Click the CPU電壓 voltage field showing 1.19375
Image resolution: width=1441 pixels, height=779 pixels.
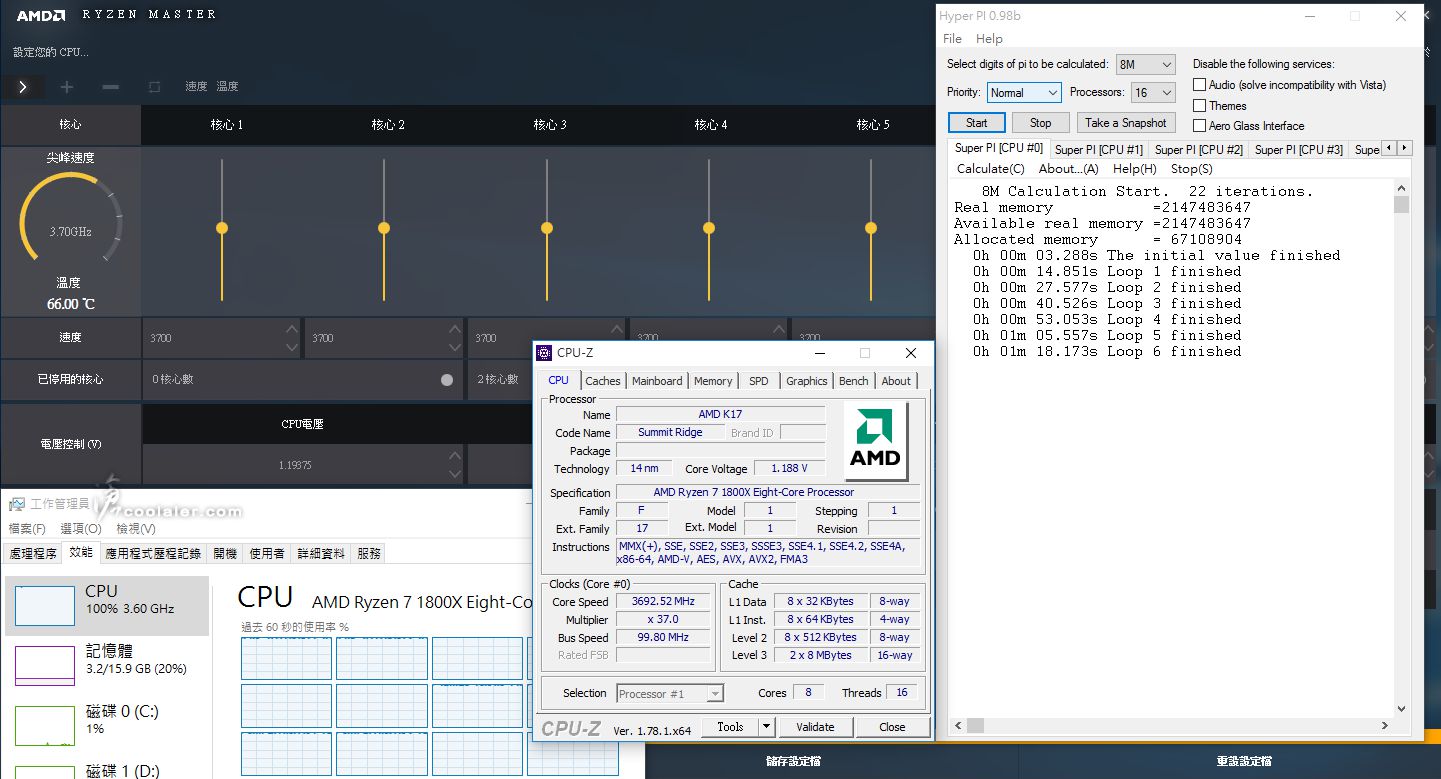tap(302, 466)
